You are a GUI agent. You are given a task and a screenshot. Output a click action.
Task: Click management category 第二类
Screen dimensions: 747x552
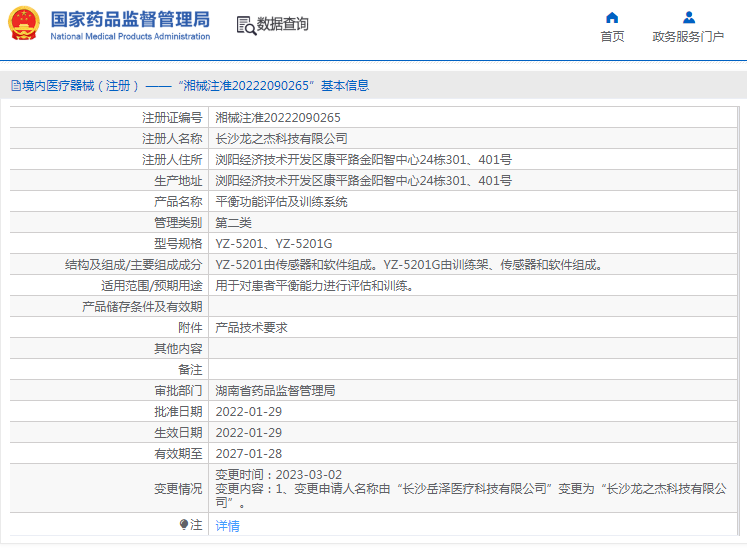[233, 222]
